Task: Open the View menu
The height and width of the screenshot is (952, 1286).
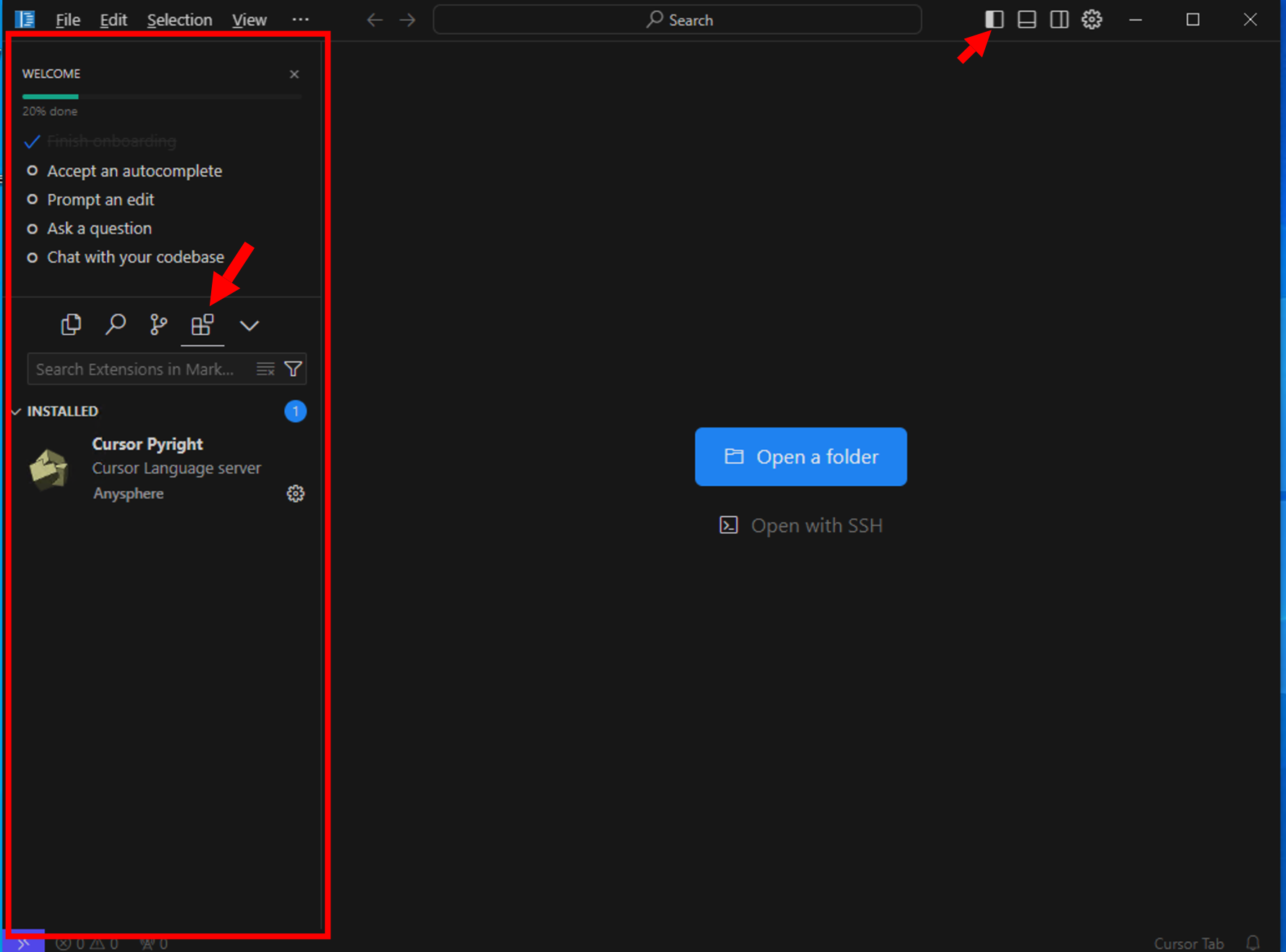Action: (249, 20)
